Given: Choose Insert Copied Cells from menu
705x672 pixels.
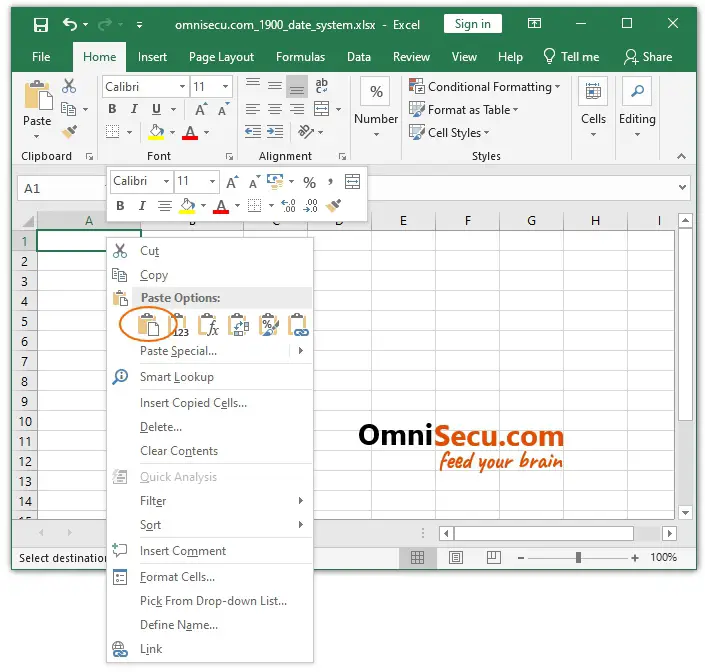Looking at the screenshot, I should pyautogui.click(x=210, y=403).
